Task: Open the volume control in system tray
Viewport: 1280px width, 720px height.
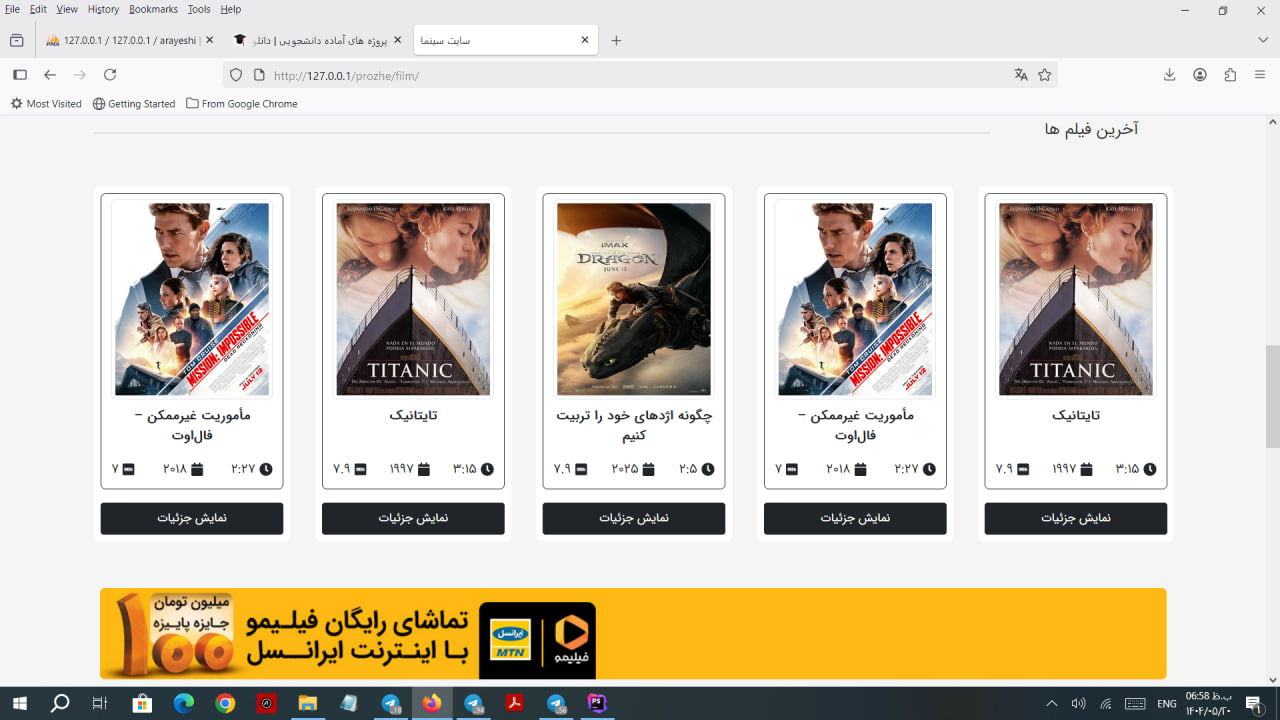Action: pos(1078,704)
